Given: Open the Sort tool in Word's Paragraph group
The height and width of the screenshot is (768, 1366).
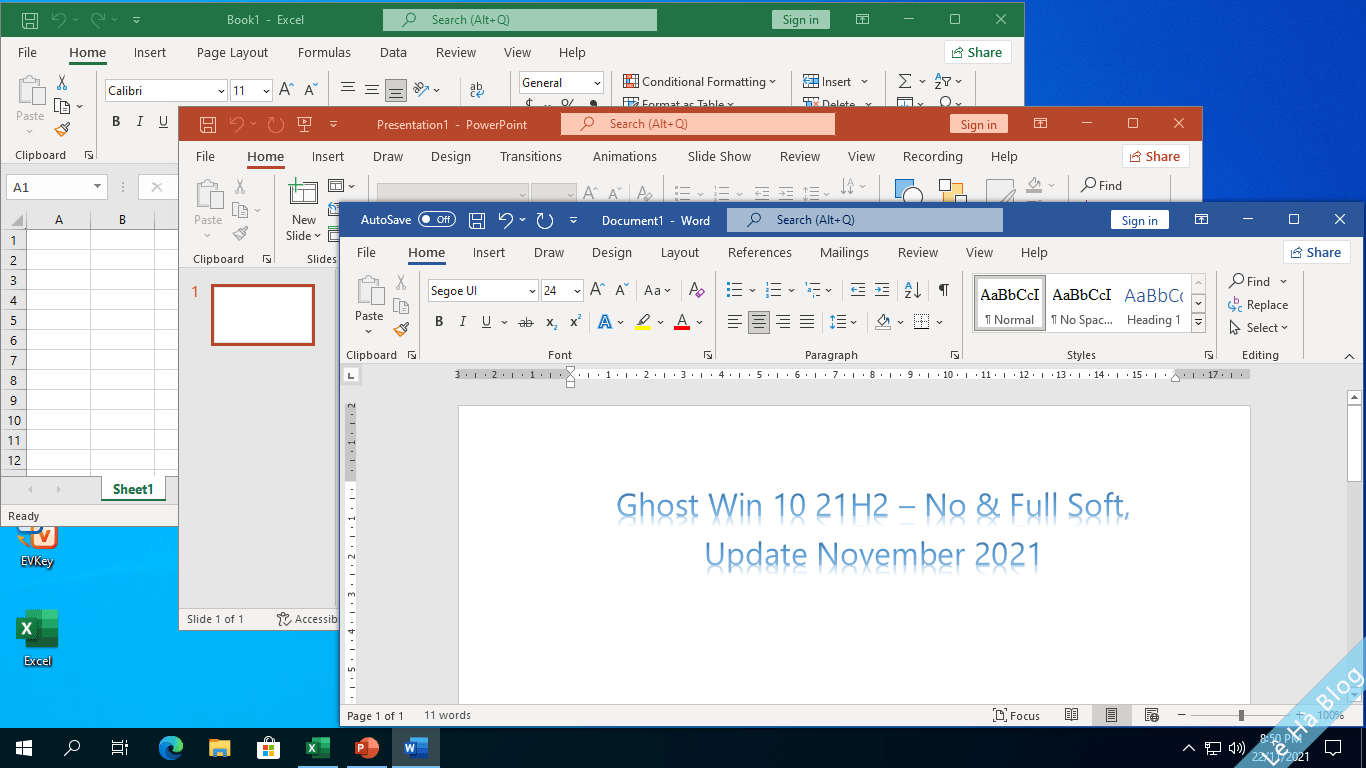Looking at the screenshot, I should click(911, 288).
